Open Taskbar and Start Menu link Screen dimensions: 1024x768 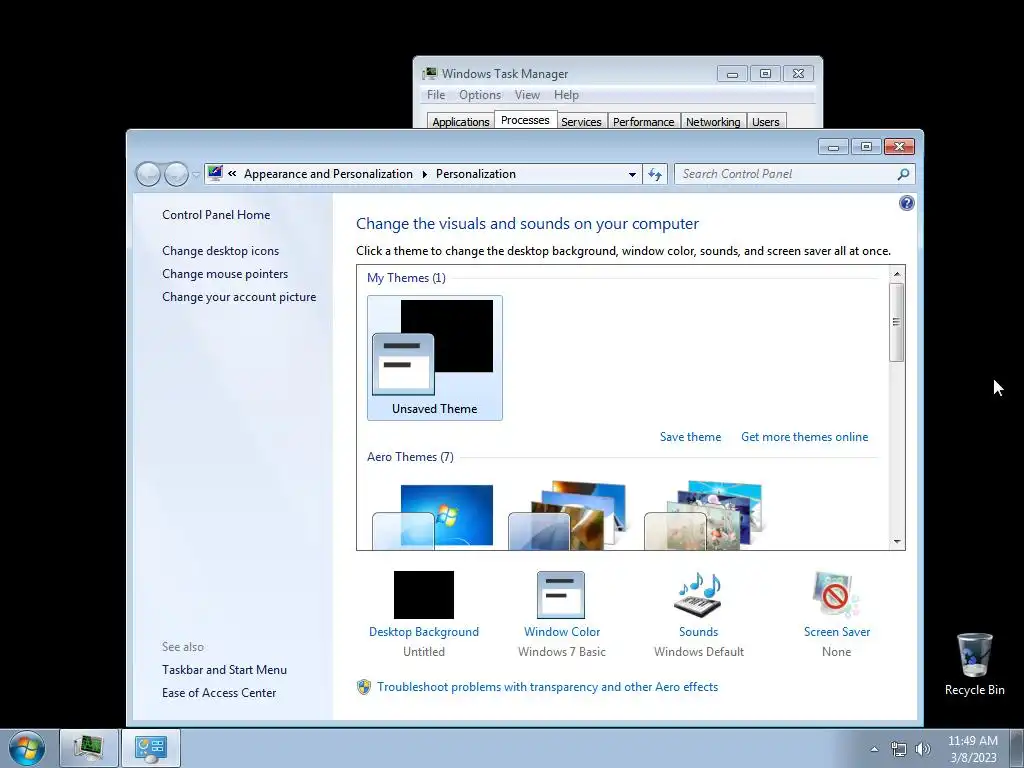tap(225, 670)
